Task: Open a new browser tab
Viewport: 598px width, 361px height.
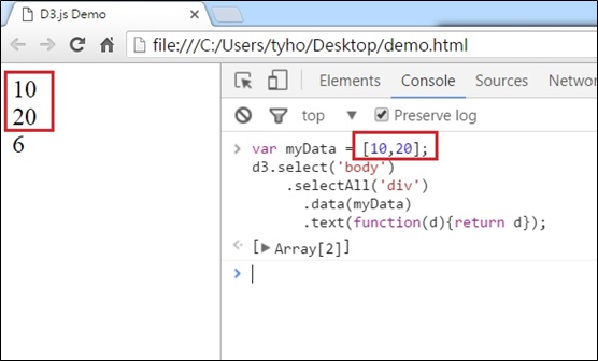Action: tap(227, 15)
